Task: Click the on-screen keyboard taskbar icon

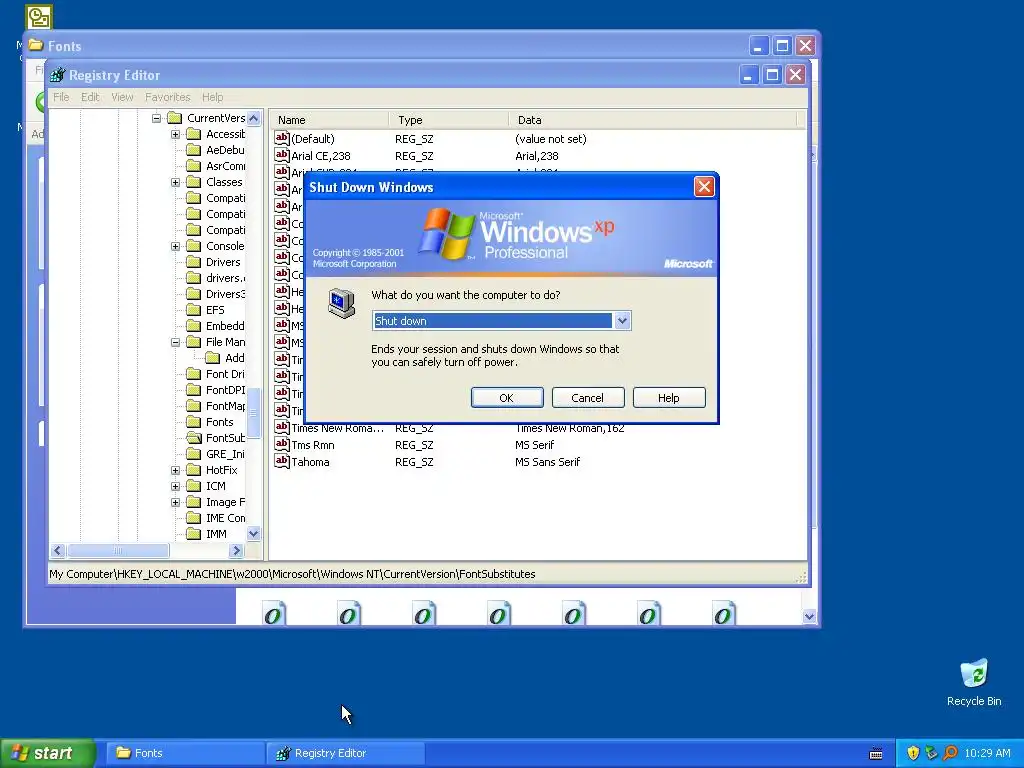Action: [x=876, y=754]
